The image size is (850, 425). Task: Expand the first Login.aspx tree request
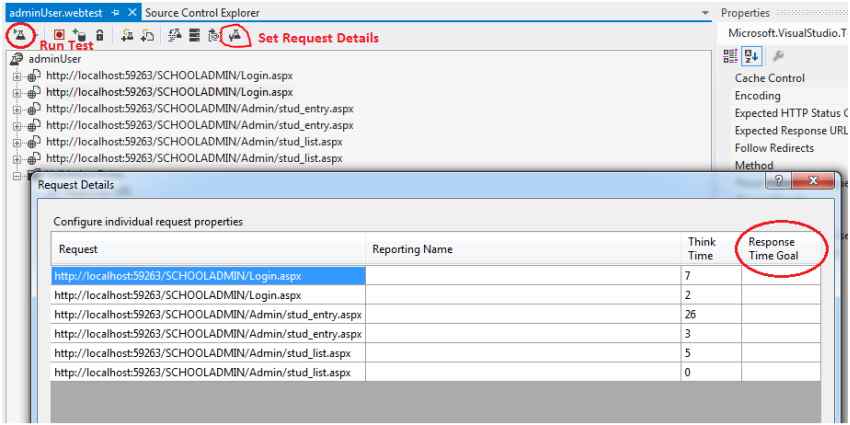pos(16,76)
